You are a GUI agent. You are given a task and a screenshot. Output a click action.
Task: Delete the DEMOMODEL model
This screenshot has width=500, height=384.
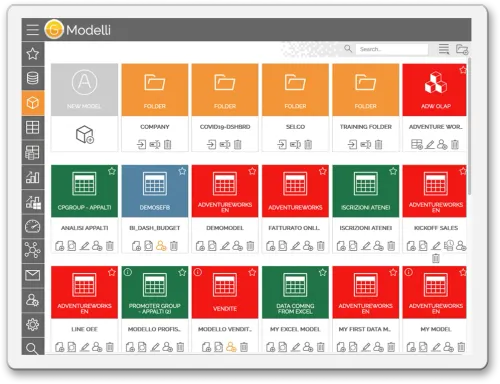pyautogui.click(x=250, y=246)
